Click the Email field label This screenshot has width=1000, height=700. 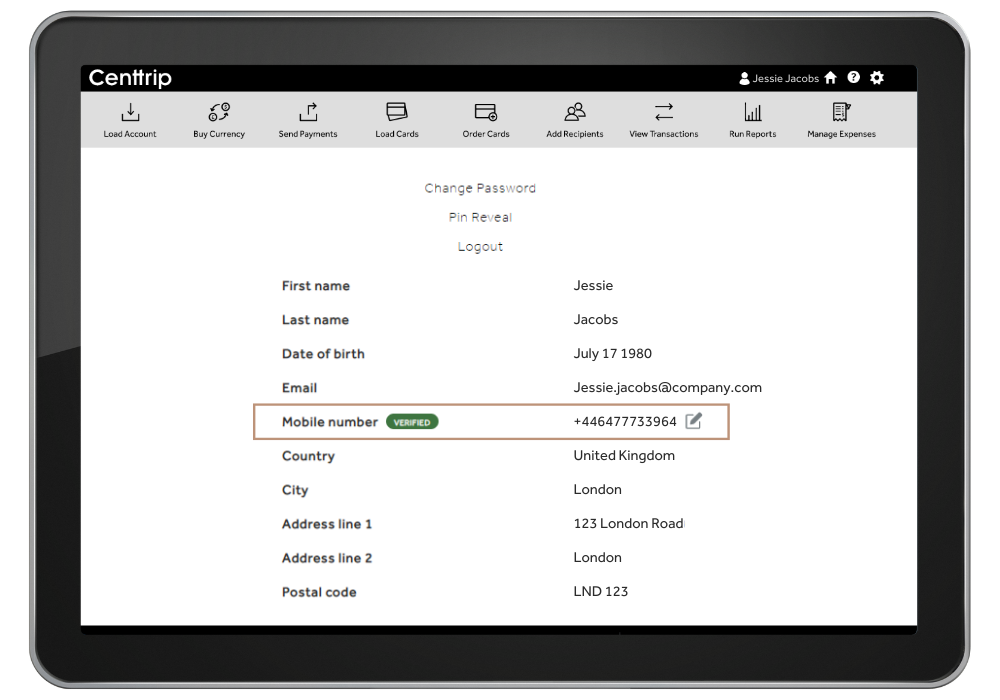coord(299,388)
